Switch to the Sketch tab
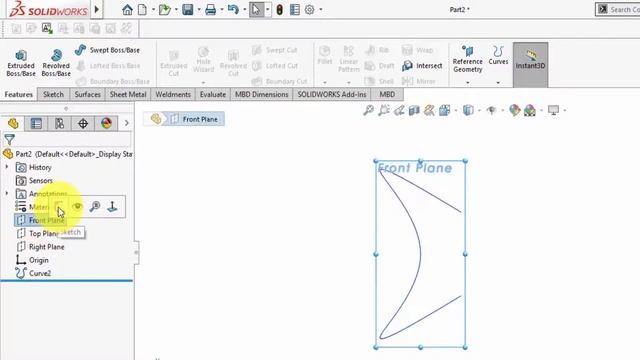The image size is (640, 360). 53,95
